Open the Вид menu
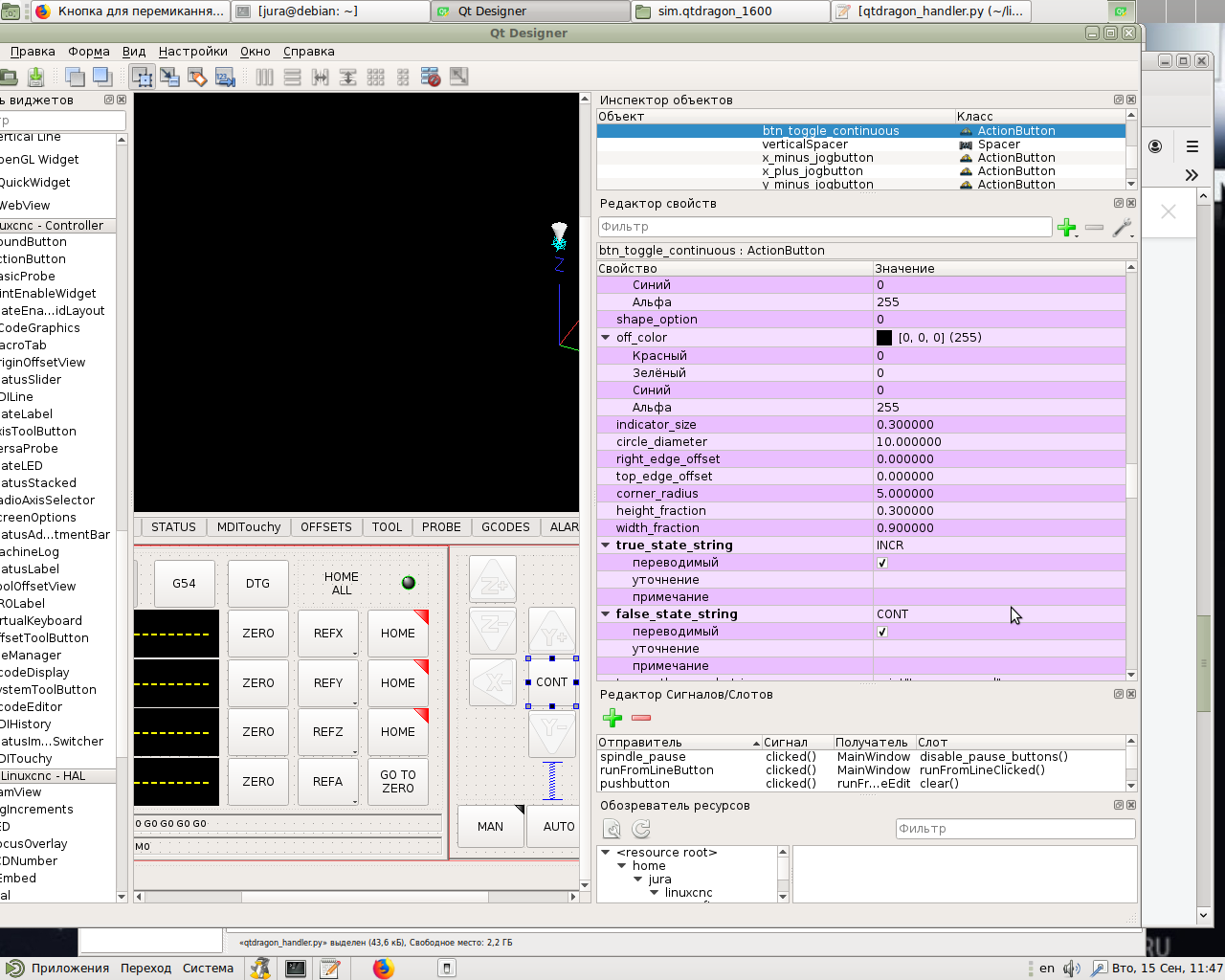The image size is (1225, 980). [134, 52]
